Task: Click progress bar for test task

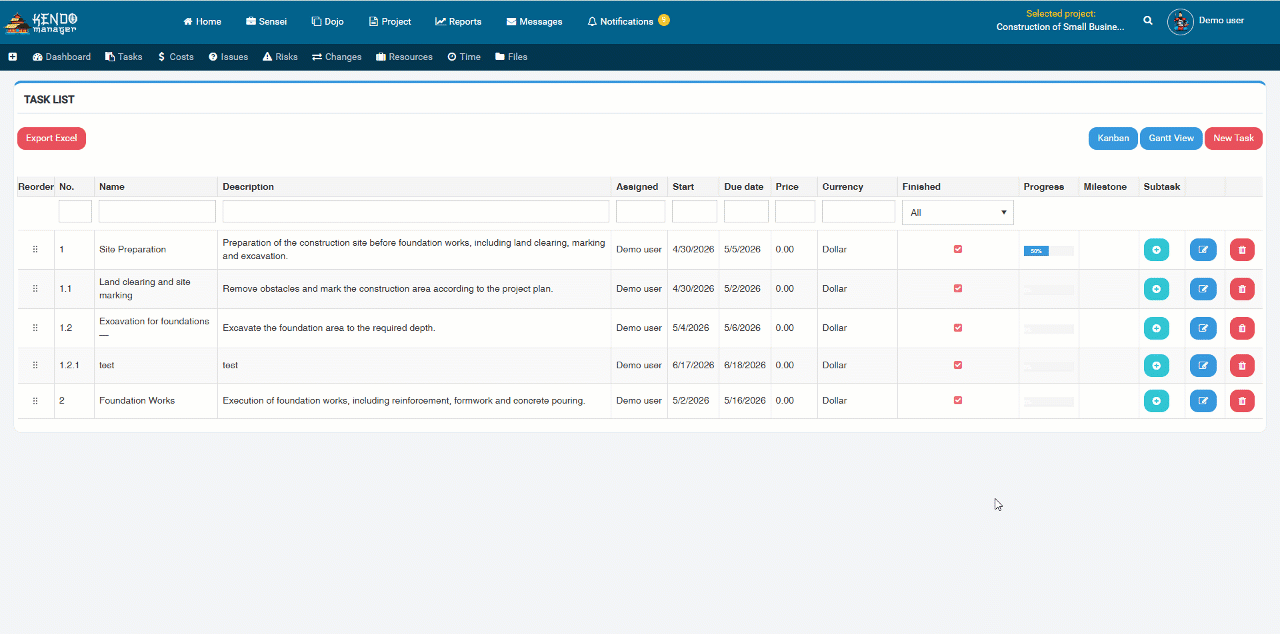Action: point(1048,366)
